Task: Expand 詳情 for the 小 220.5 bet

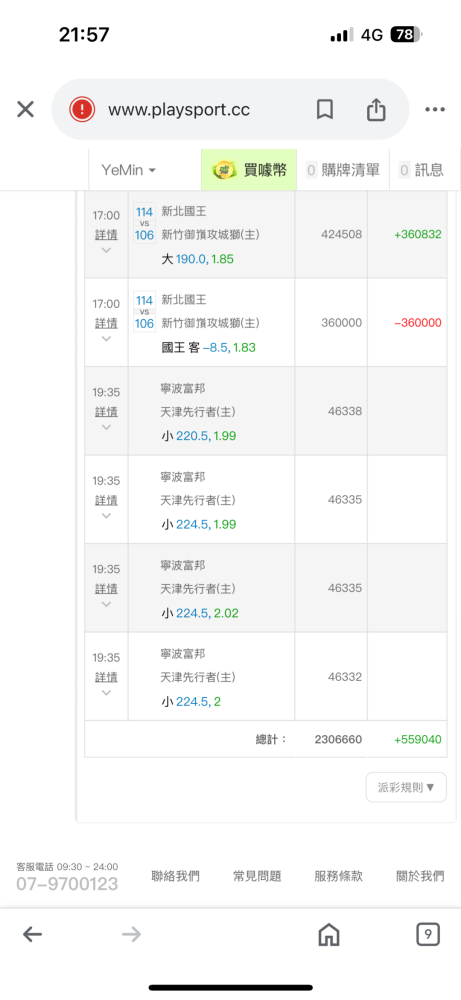Action: 106,412
